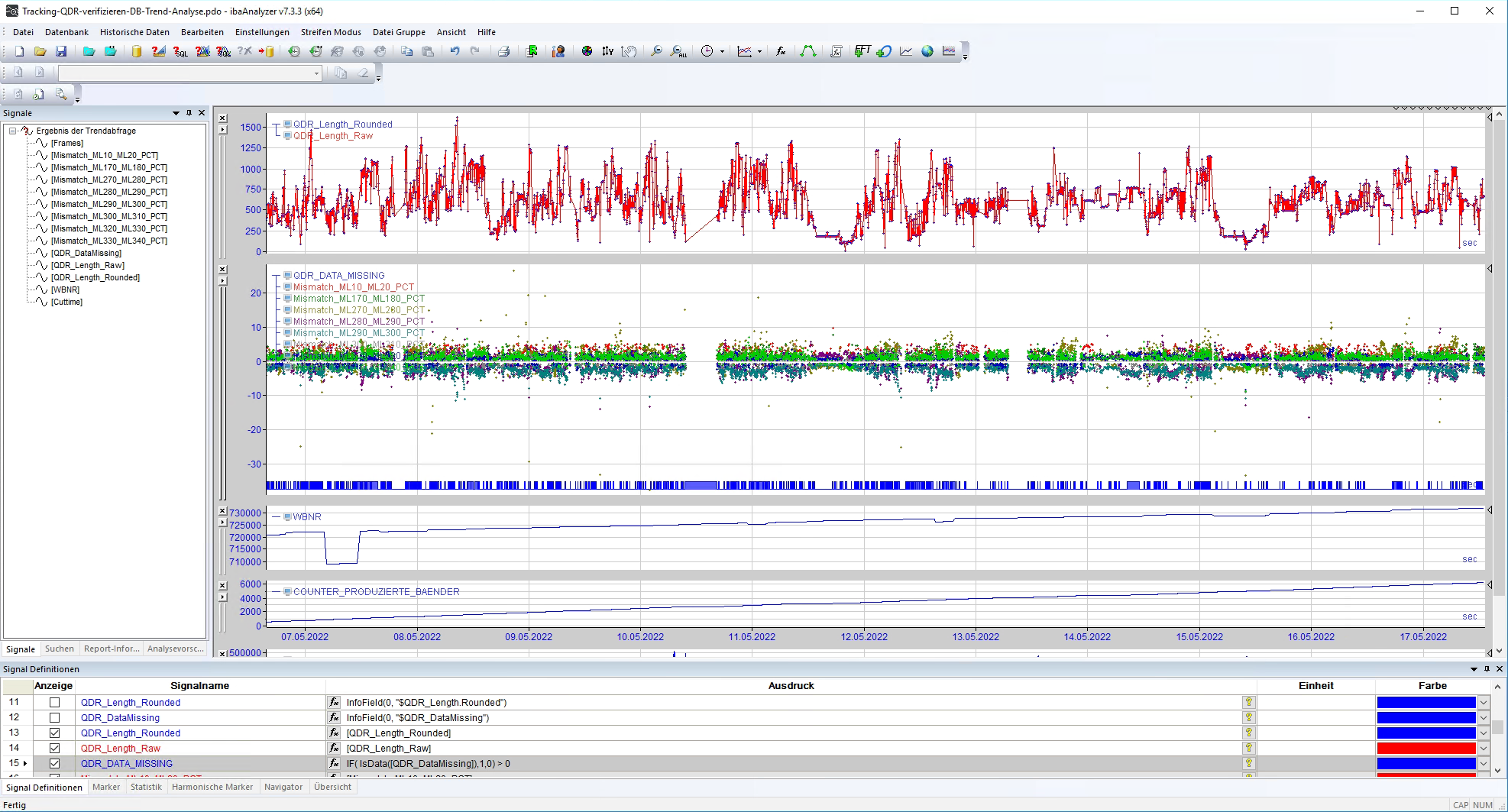Toggle WBNR legend box in graph
1508x812 pixels.
pos(287,517)
